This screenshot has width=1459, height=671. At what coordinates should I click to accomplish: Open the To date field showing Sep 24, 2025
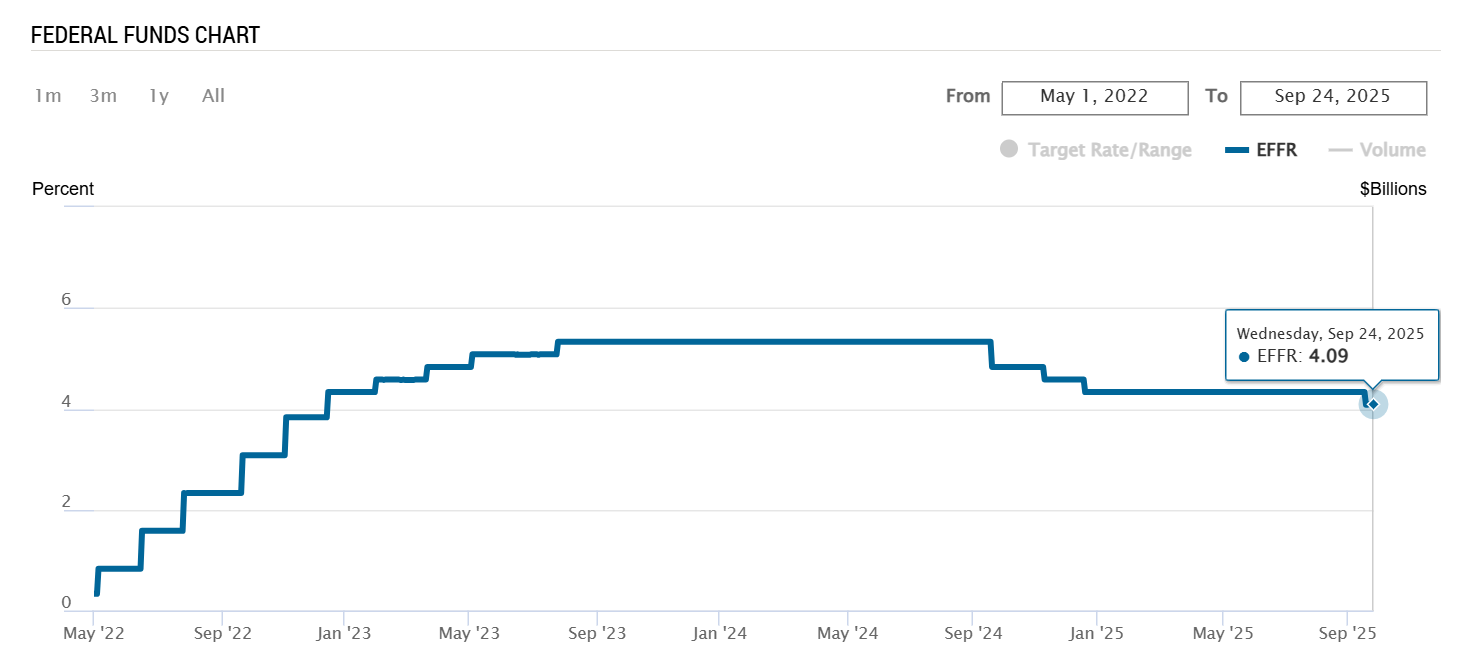[x=1333, y=97]
